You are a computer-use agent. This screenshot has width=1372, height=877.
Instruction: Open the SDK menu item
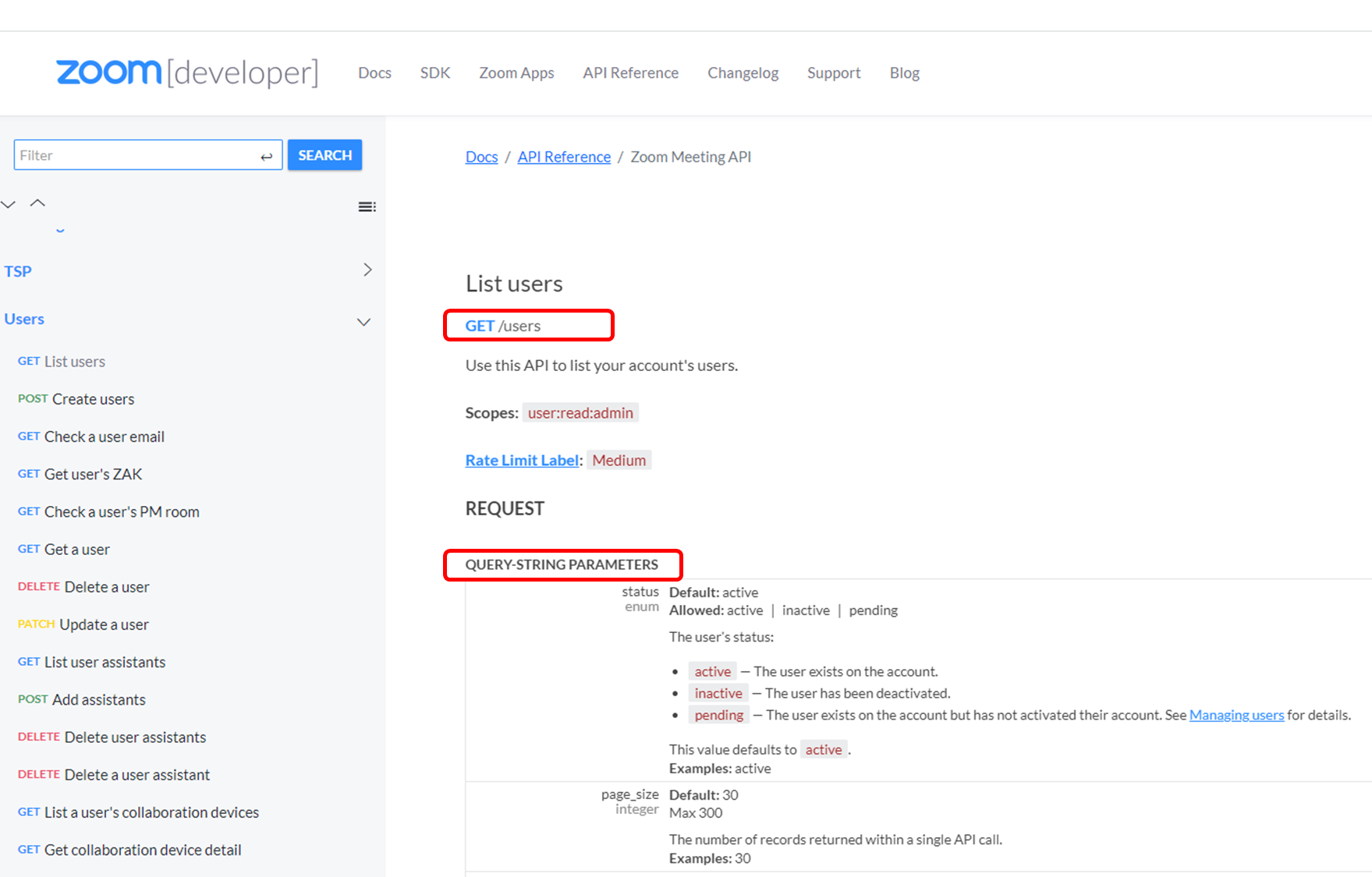tap(435, 72)
